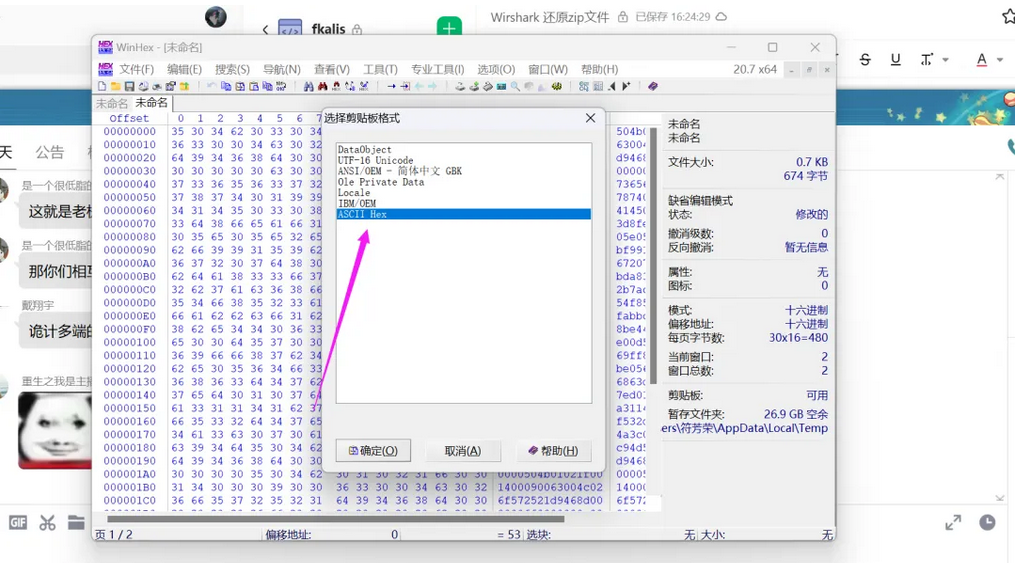The width and height of the screenshot is (1015, 563).
Task: Click the 偏移地址 status bar field
Action: point(331,535)
